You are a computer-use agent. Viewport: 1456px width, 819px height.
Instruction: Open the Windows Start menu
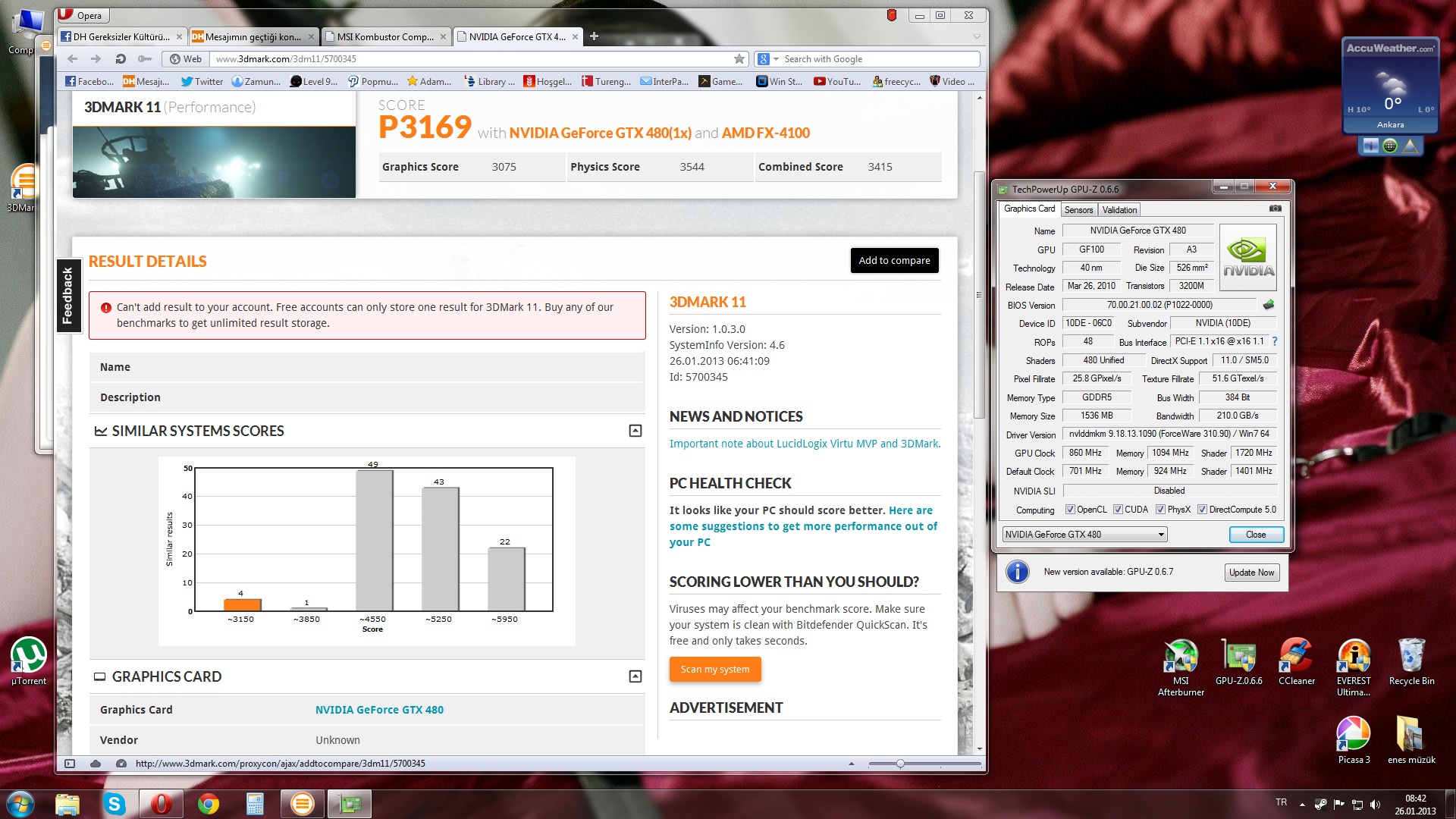pos(20,804)
